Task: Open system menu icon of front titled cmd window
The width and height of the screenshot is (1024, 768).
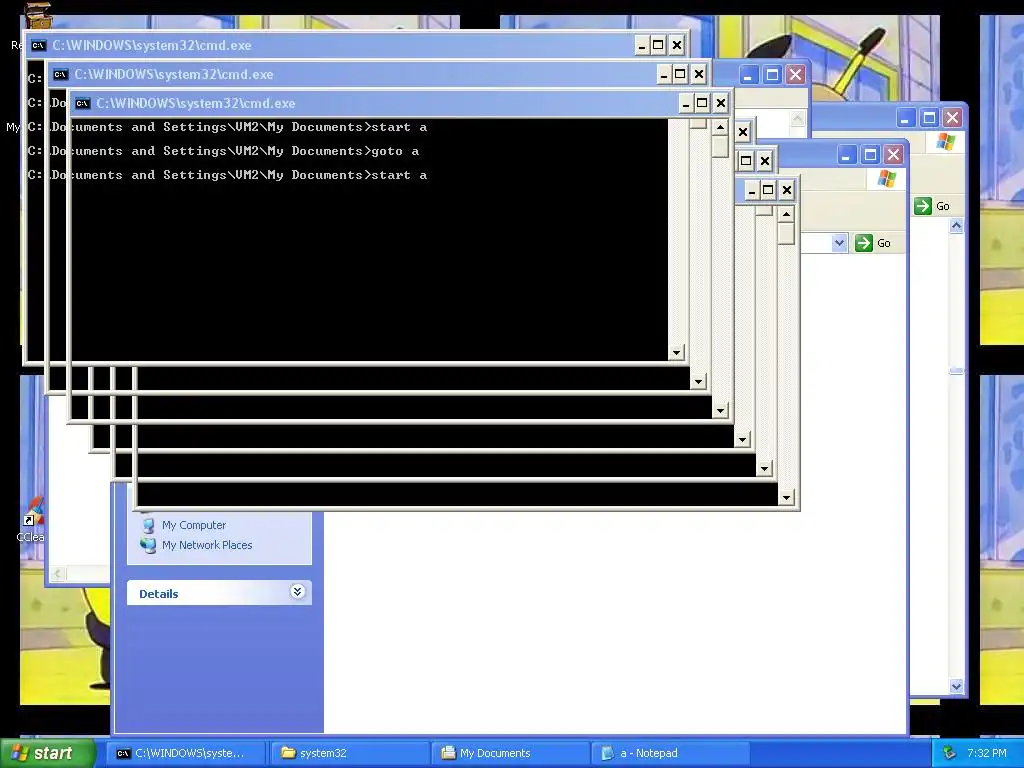Action: 83,103
